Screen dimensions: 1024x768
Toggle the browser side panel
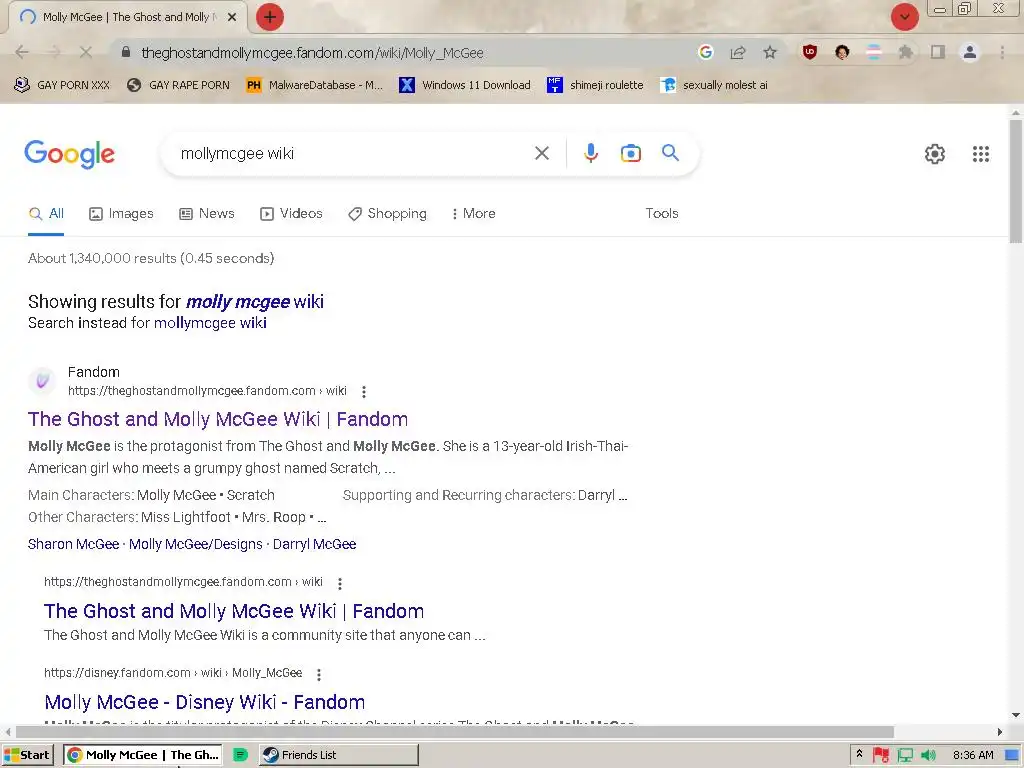(x=938, y=52)
